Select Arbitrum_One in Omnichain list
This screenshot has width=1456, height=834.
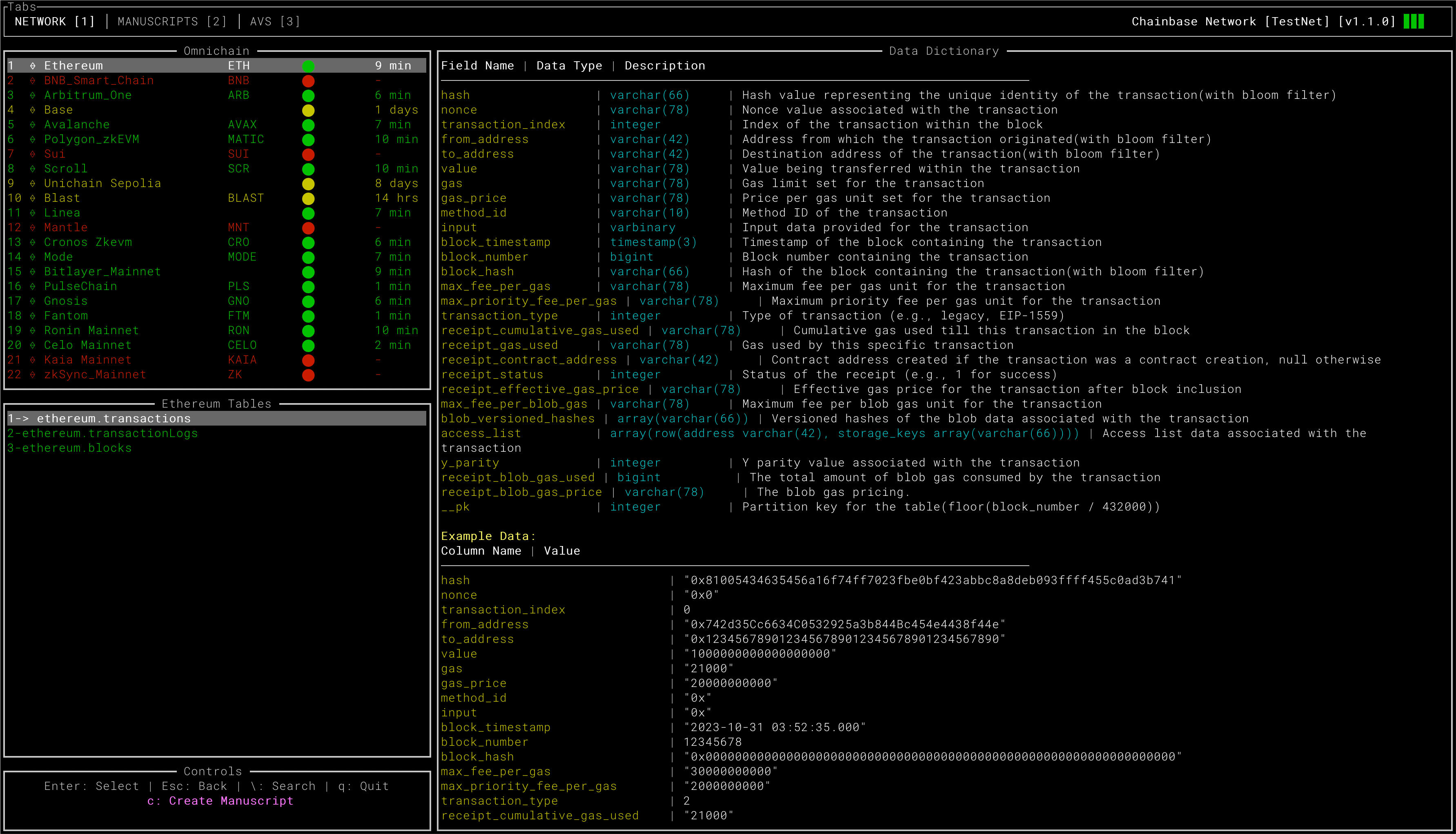[x=216, y=95]
